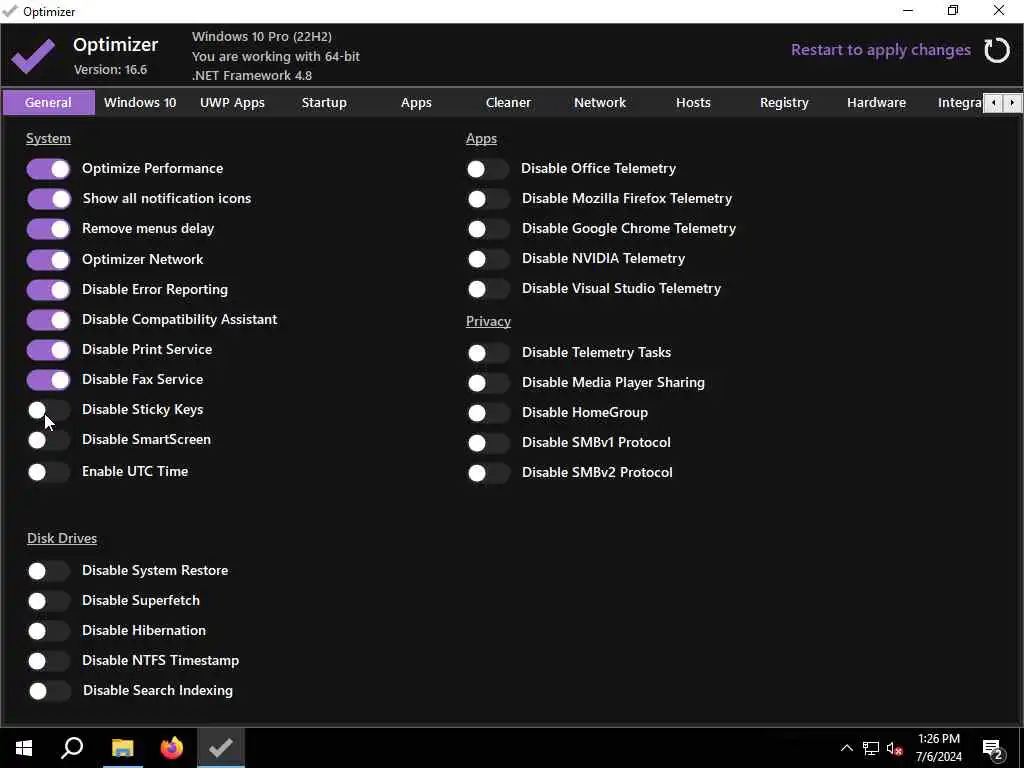
Task: Enable Disable NVIDIA Telemetry
Action: point(488,259)
